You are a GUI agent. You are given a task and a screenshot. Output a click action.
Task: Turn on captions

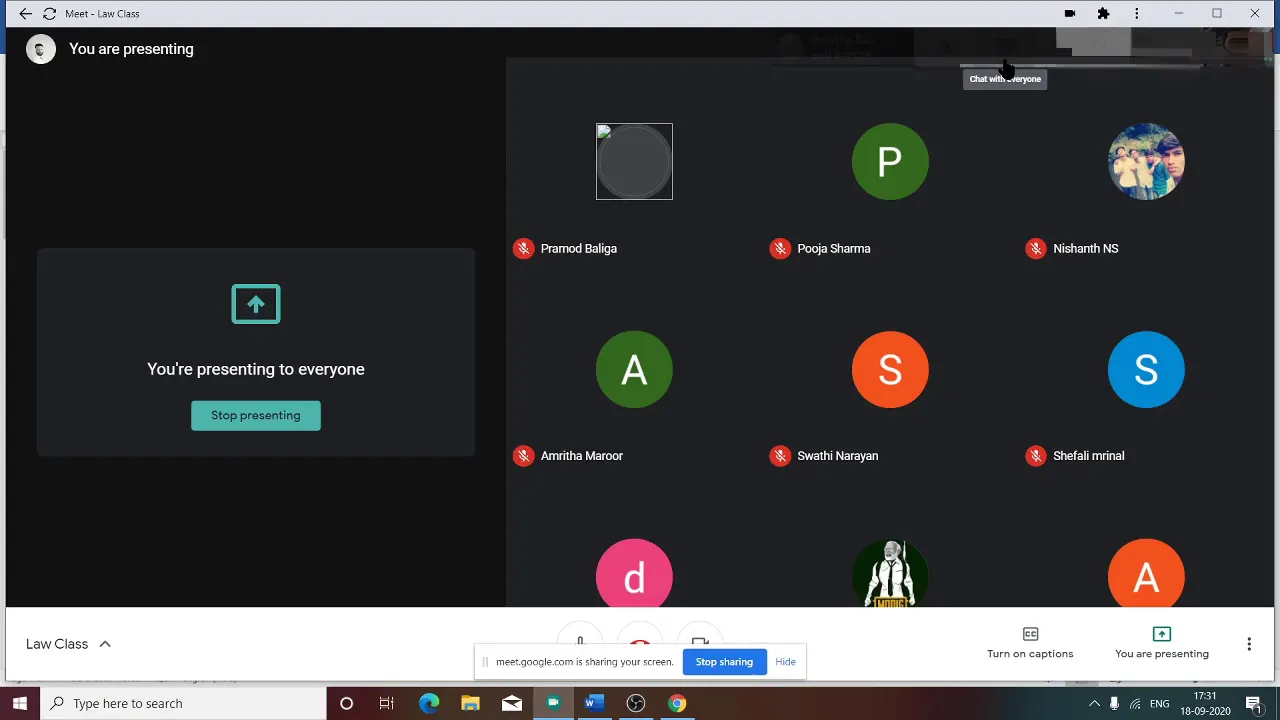(x=1030, y=644)
